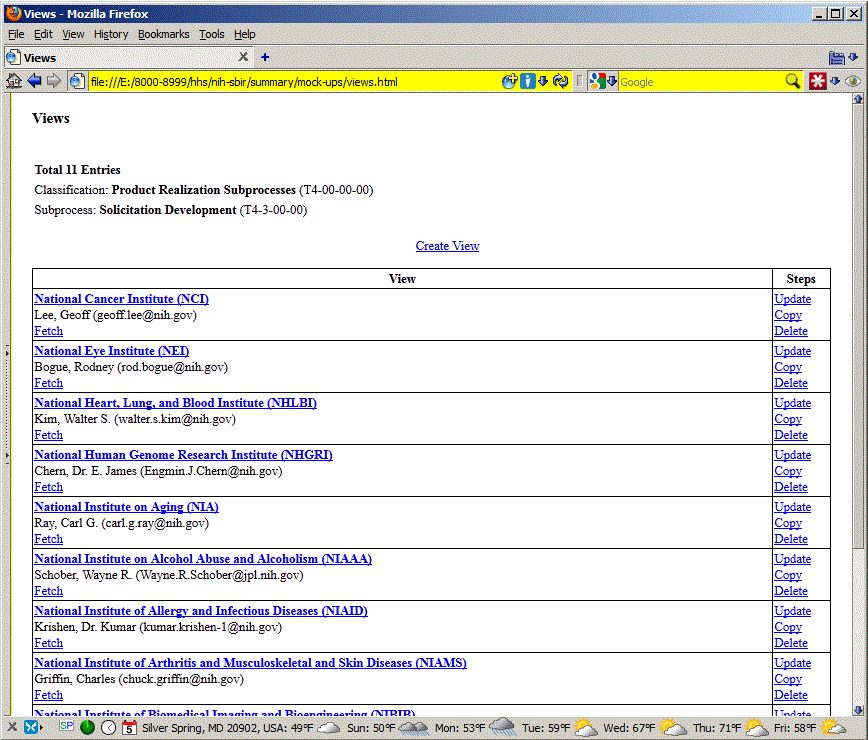This screenshot has height=740, width=868.
Task: Click the globe-with-plus icon in address bar
Action: pos(509,81)
